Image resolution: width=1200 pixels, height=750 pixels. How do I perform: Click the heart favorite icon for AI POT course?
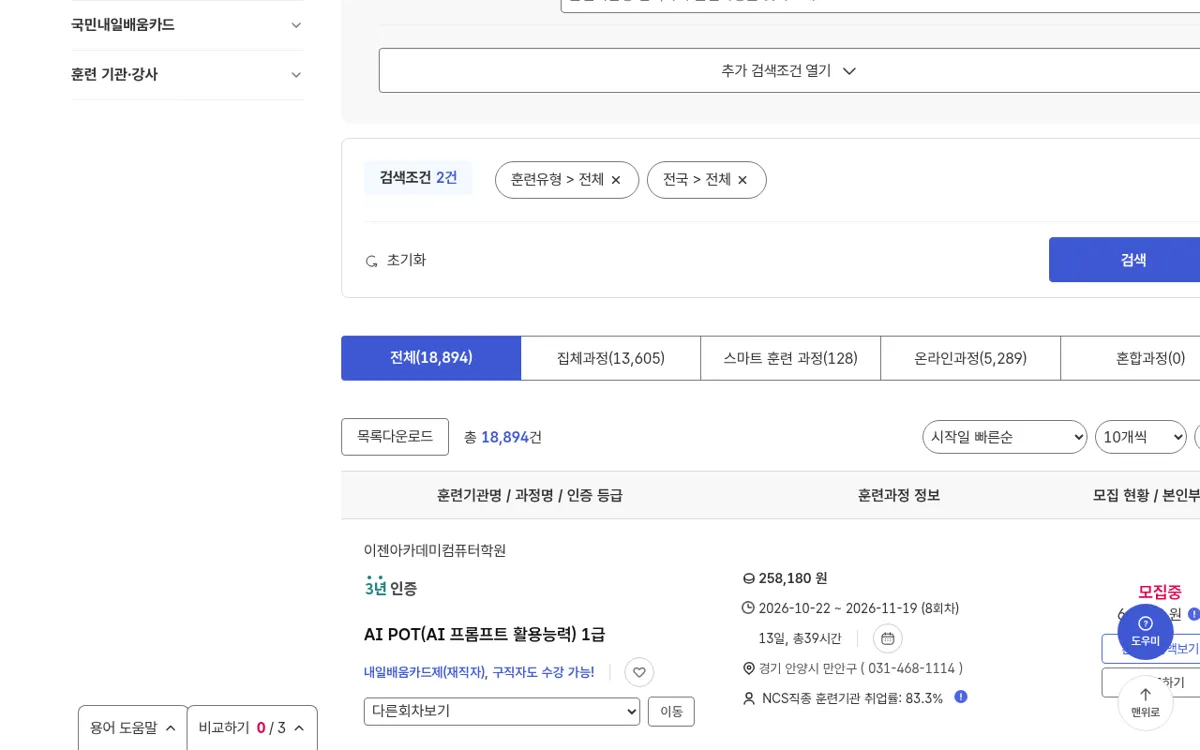(639, 672)
